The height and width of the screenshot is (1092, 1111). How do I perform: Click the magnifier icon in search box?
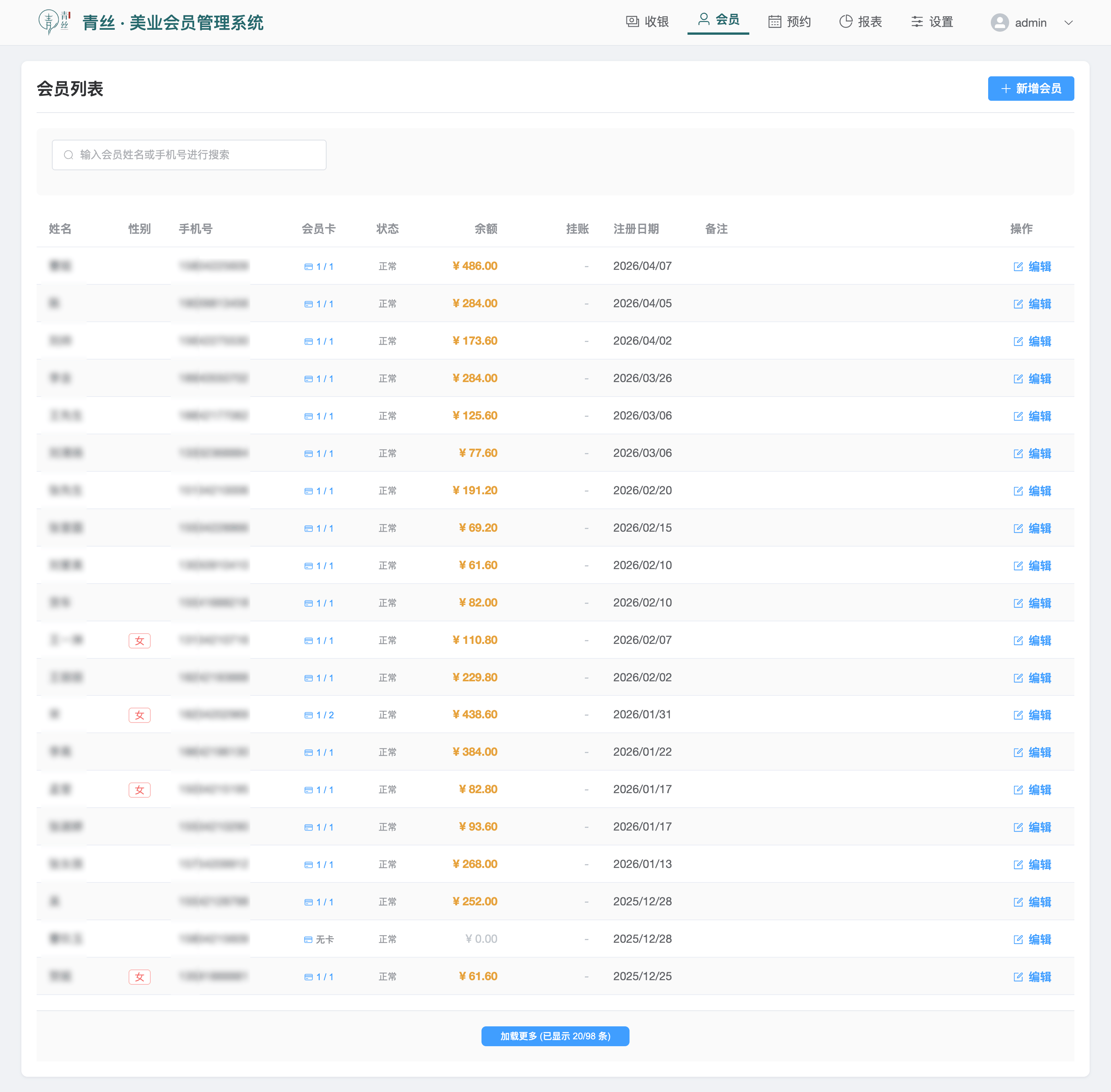69,155
